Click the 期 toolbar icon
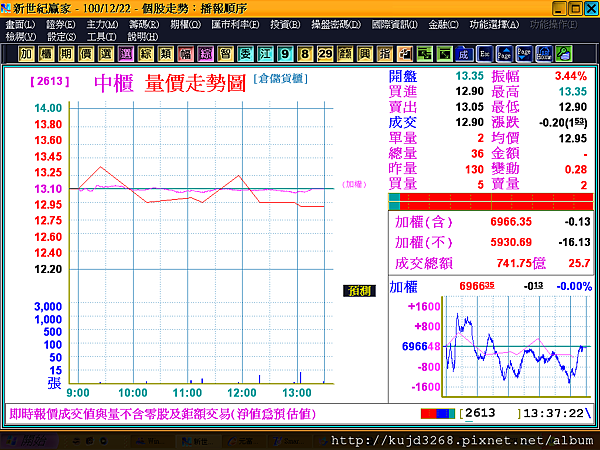Viewport: 600px width, 450px height. tap(66, 54)
